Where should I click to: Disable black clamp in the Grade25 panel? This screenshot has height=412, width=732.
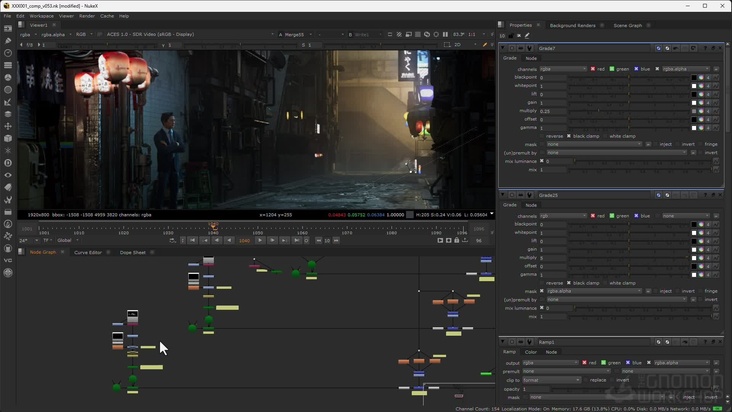coord(569,283)
